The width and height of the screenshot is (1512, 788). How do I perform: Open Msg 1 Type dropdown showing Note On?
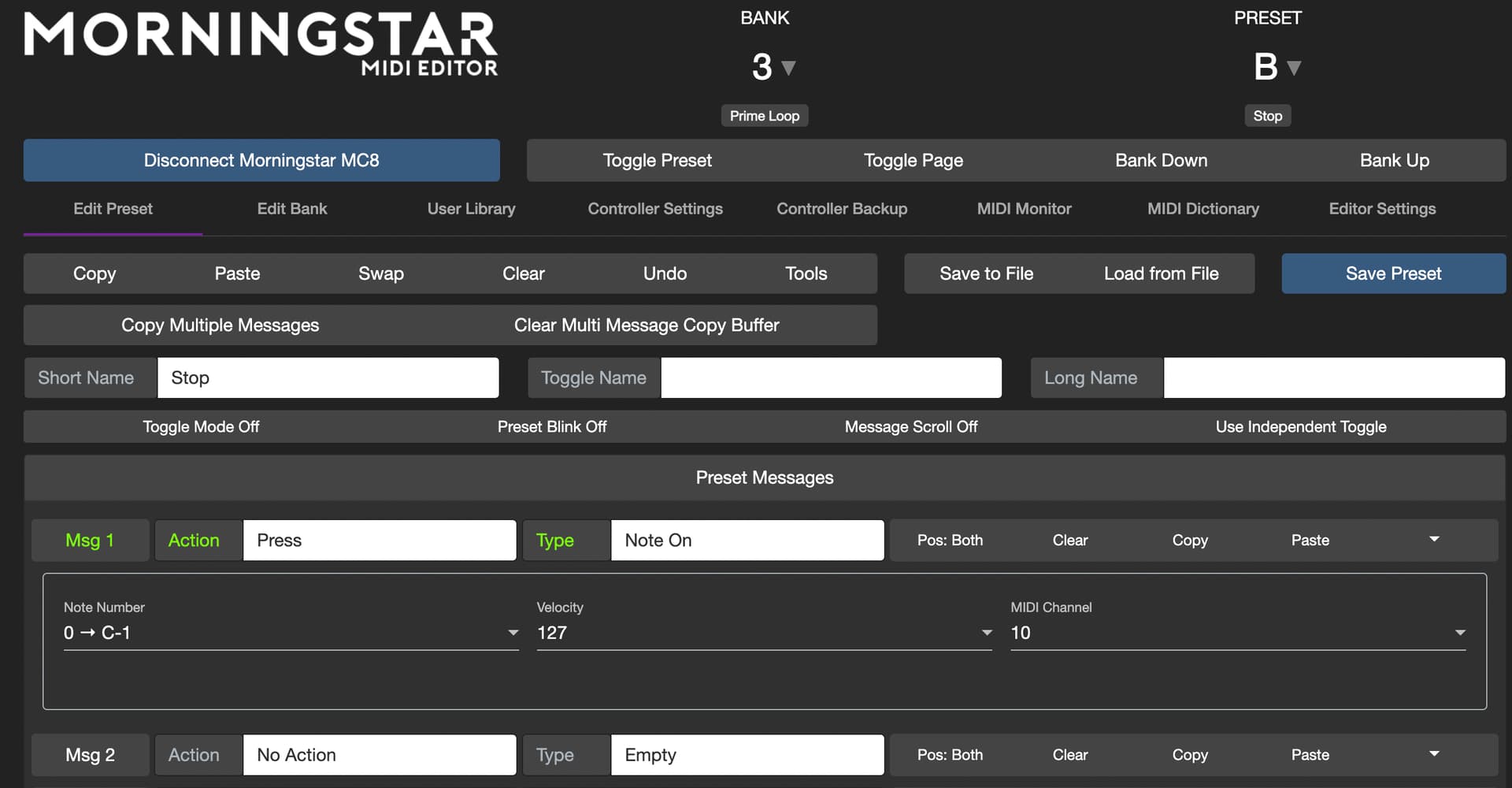[747, 541]
